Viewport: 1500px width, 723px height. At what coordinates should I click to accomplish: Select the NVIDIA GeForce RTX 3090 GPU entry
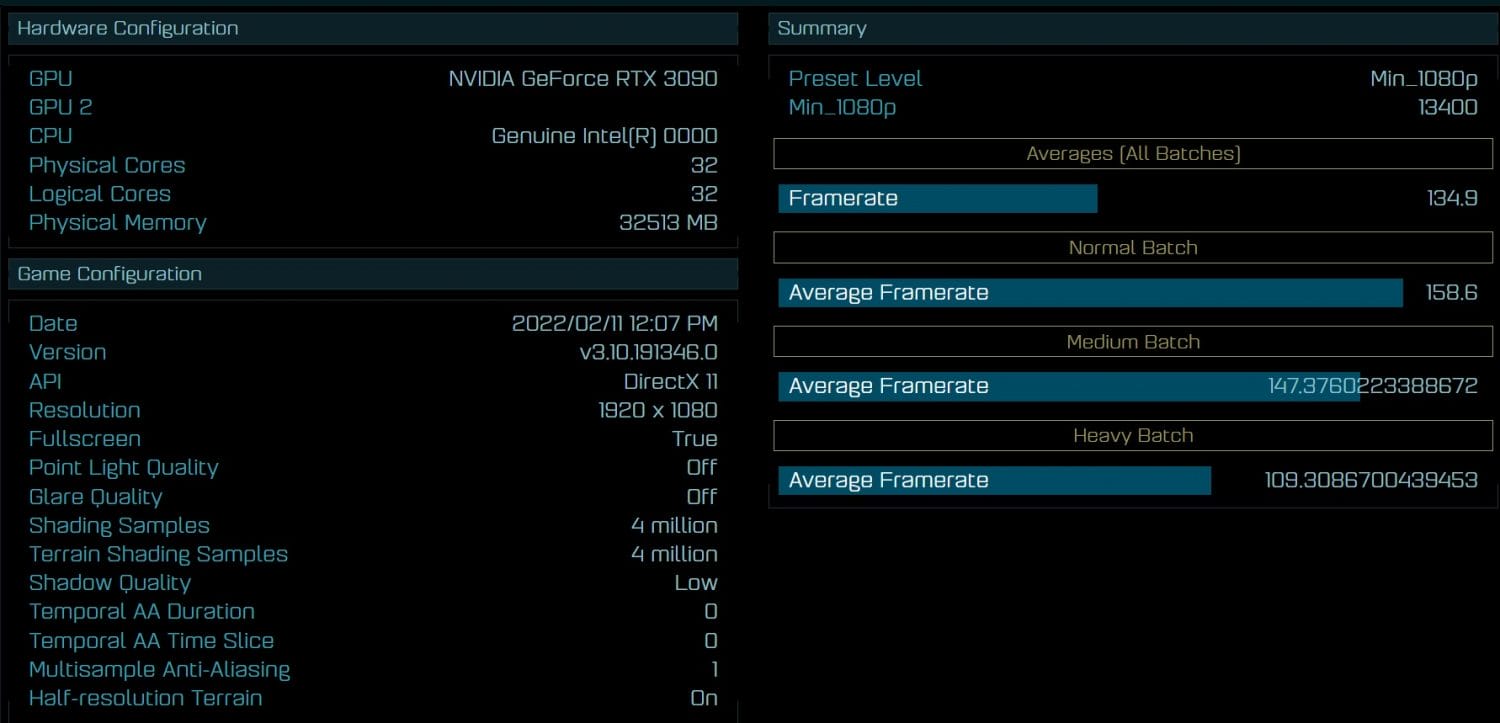coord(580,78)
